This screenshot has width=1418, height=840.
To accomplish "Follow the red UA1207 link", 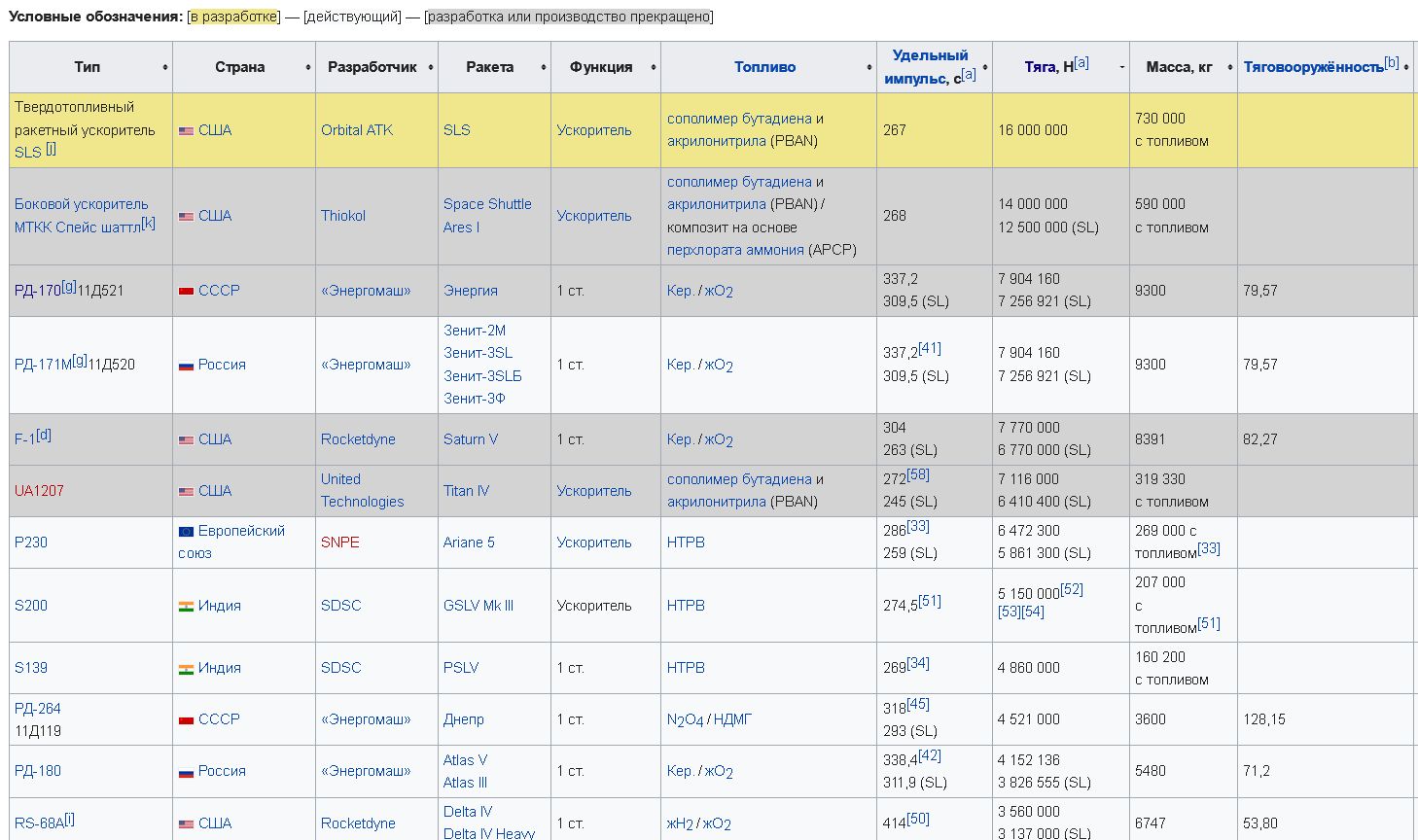I will pos(39,491).
